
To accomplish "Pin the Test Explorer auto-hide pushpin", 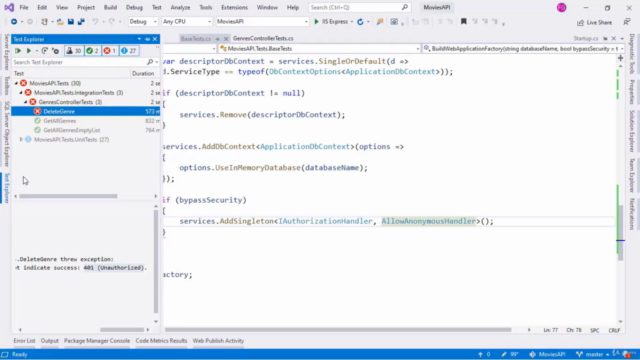I will point(147,39).
